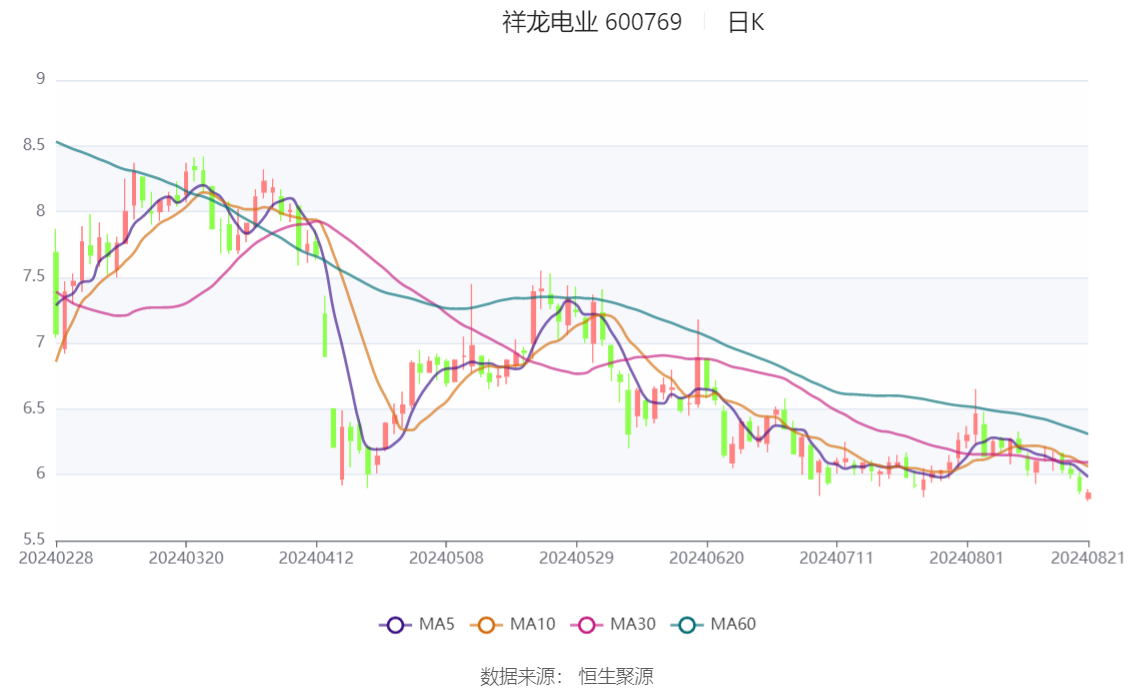Click the chart title 祥龙电业 600769
Image resolution: width=1134 pixels, height=689 pixels.
point(592,22)
